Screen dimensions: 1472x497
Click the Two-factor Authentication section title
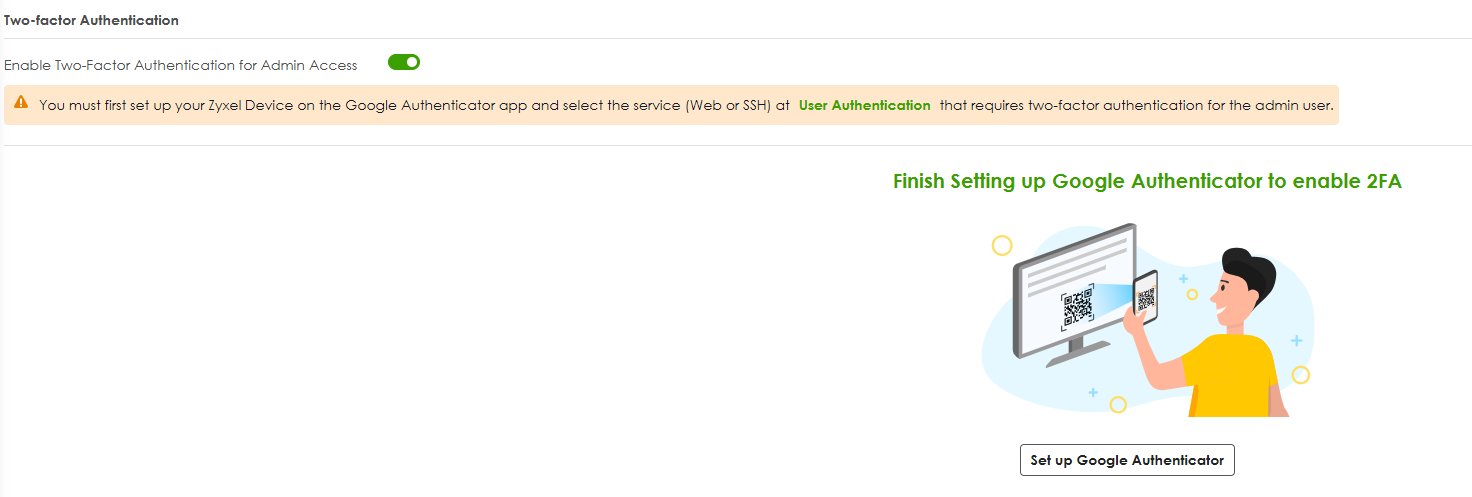pyautogui.click(x=91, y=20)
